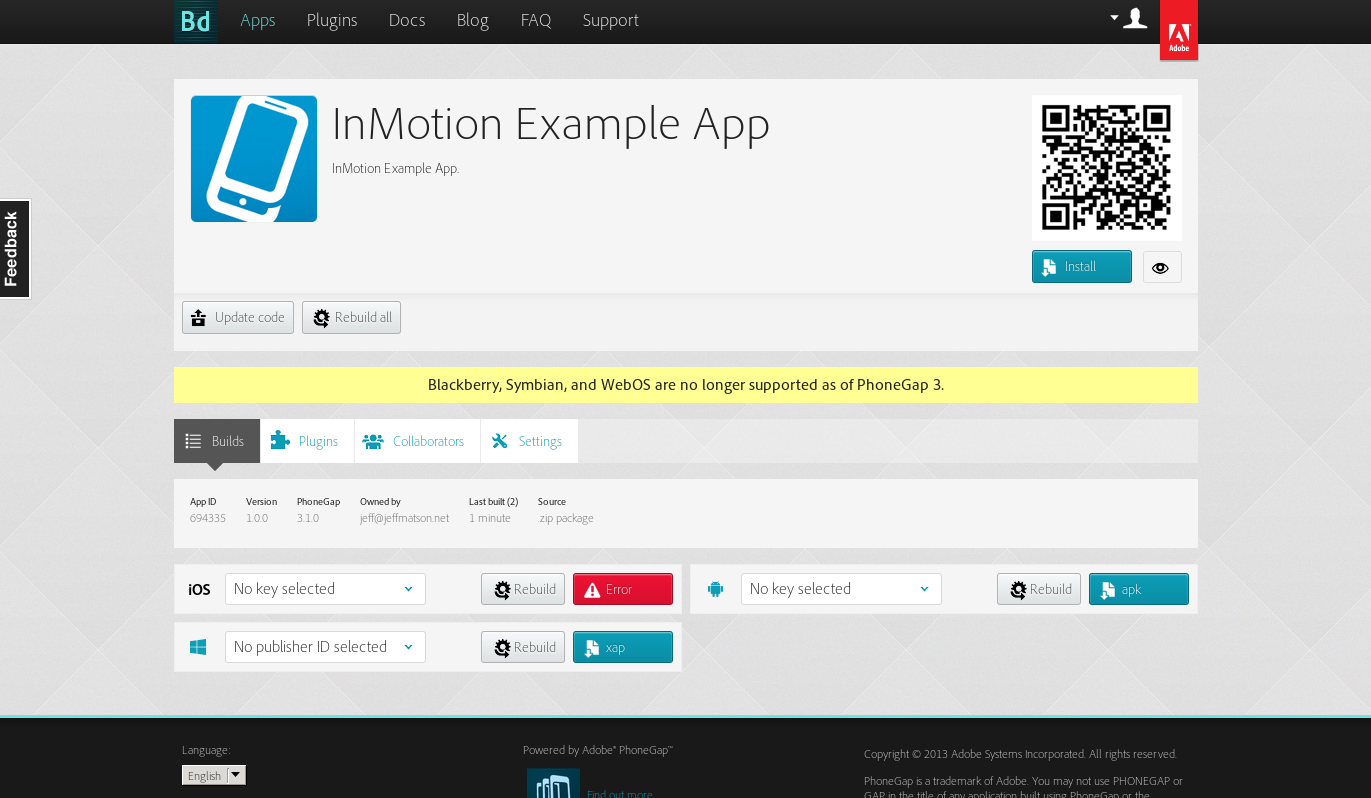
Task: Download the Android apk file
Action: (1139, 589)
